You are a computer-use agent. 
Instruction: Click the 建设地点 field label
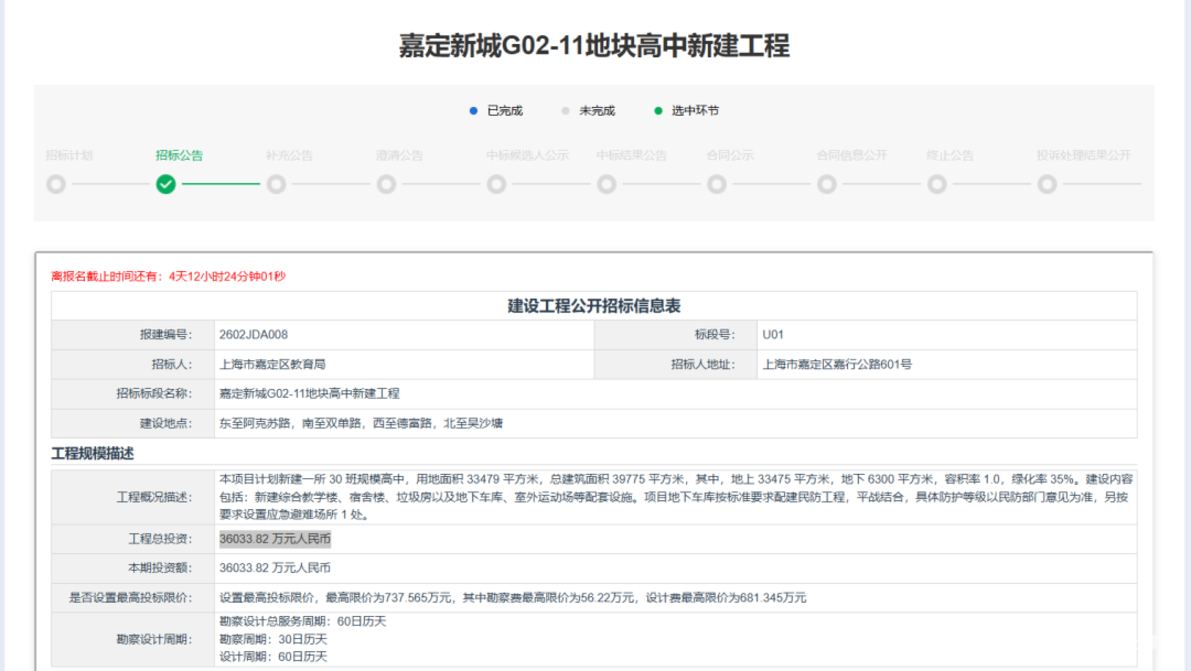coord(166,423)
